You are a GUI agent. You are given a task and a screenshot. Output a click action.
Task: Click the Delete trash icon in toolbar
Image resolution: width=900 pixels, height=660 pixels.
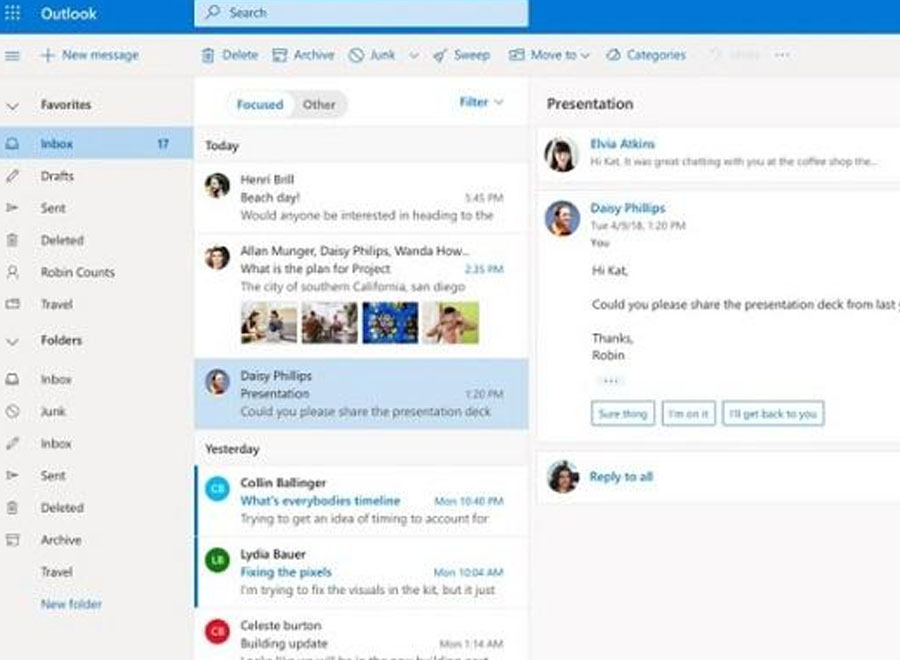(x=208, y=56)
